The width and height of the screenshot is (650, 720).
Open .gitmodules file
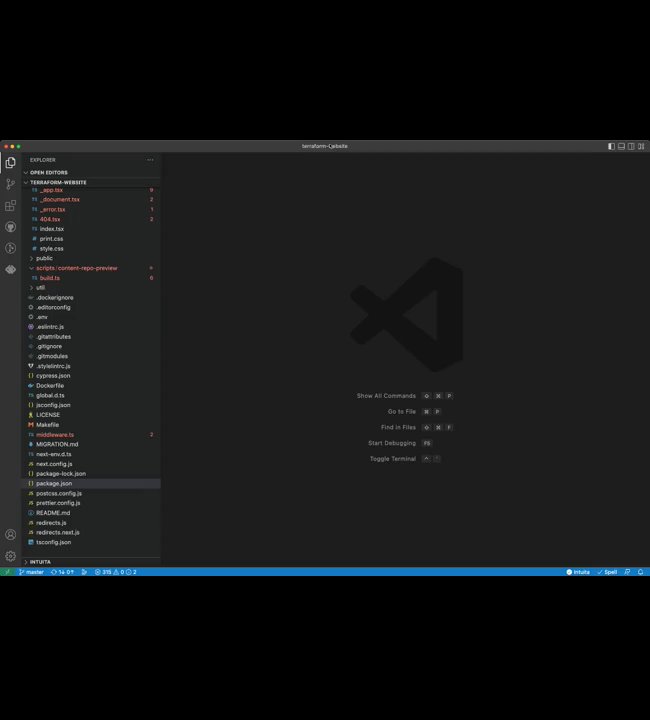pos(91,356)
